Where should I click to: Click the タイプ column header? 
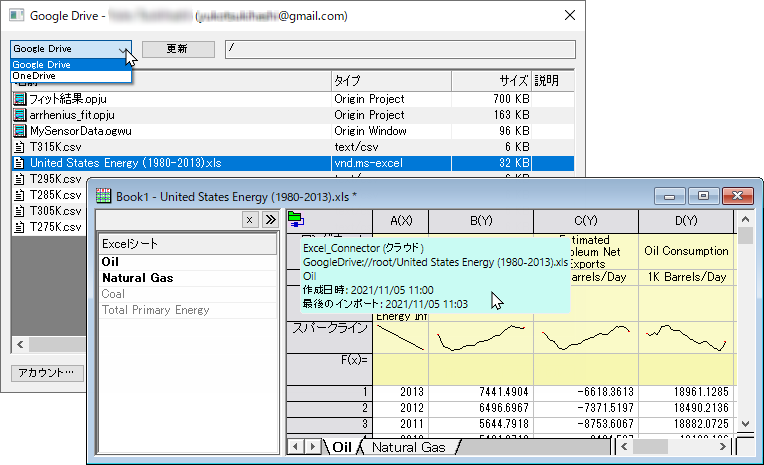pos(391,81)
